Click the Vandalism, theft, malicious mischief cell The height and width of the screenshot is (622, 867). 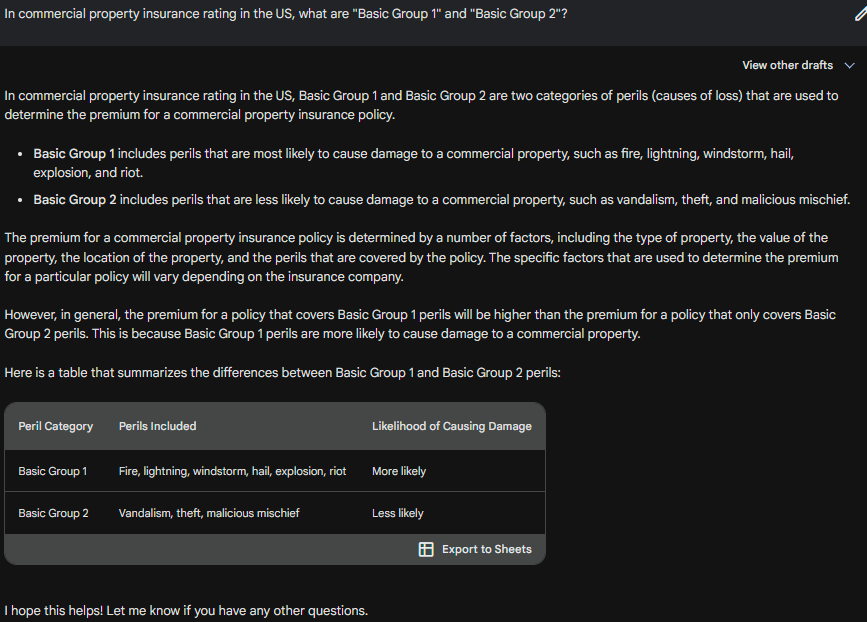(209, 513)
